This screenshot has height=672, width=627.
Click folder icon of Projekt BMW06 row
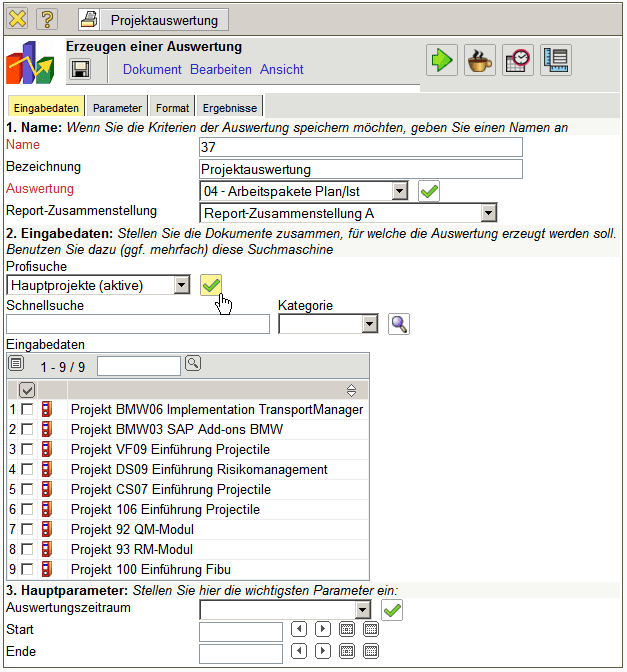click(47, 409)
